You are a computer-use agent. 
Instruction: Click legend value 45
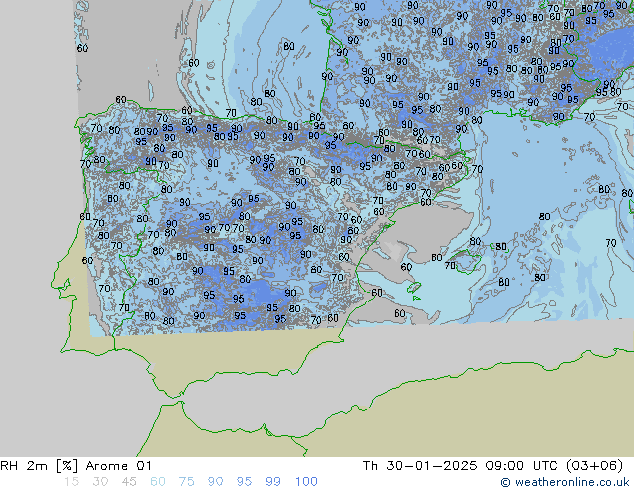click(129, 482)
